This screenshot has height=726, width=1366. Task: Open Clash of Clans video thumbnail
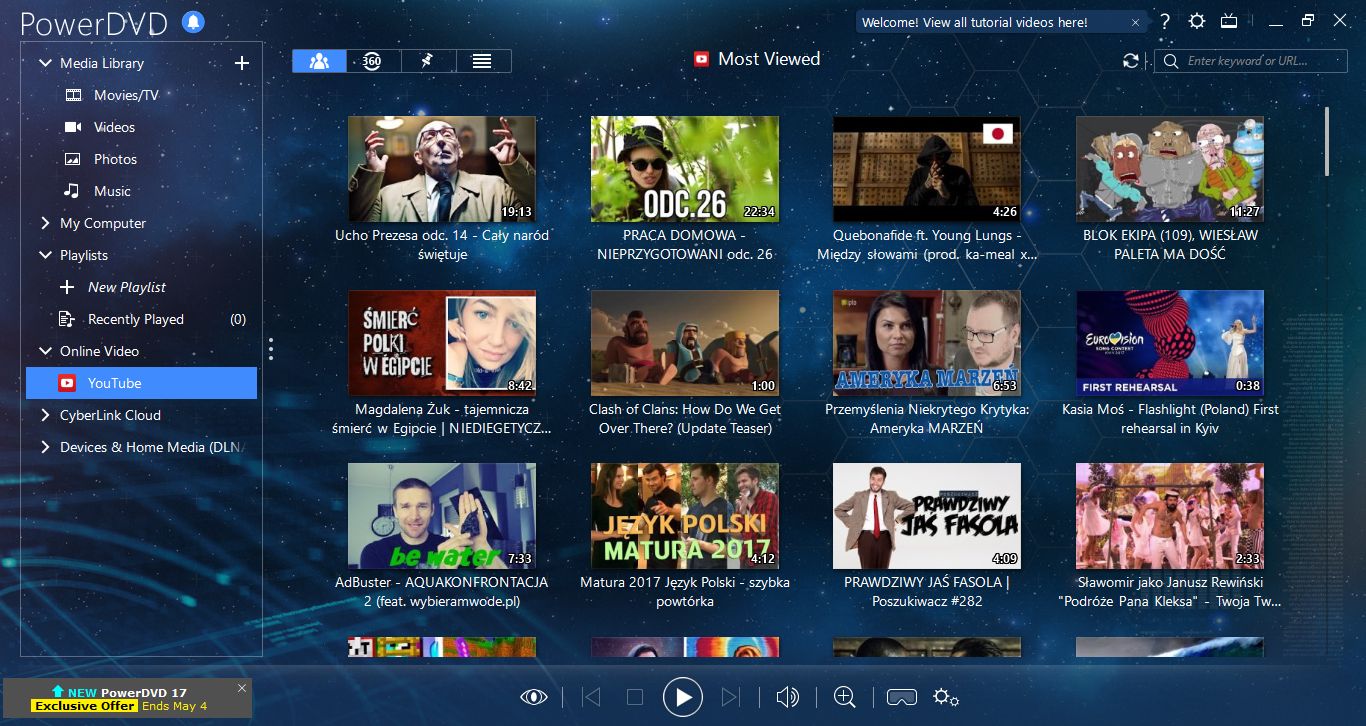click(685, 343)
